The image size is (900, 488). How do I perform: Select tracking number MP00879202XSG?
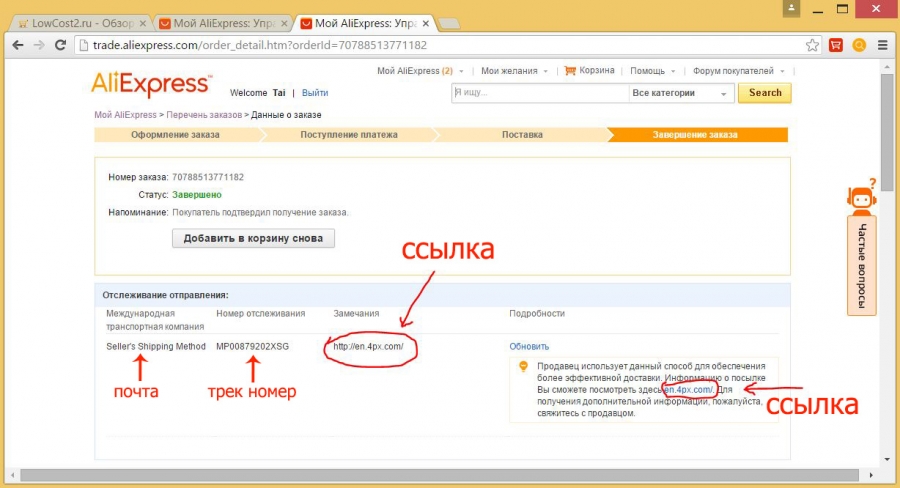(253, 347)
